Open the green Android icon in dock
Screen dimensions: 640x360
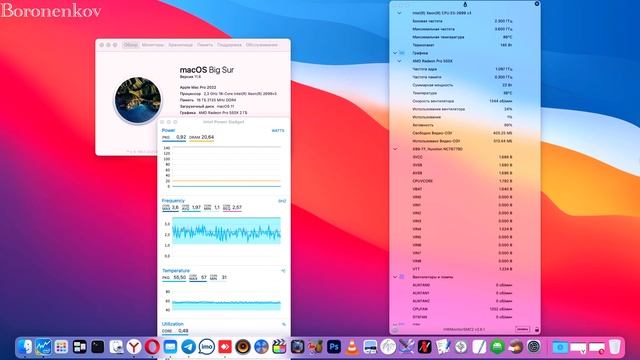[x=497, y=347]
